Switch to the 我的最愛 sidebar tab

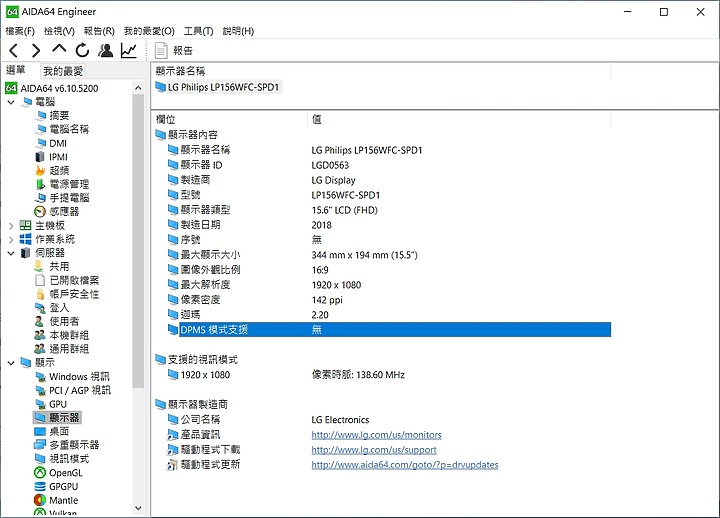63,71
